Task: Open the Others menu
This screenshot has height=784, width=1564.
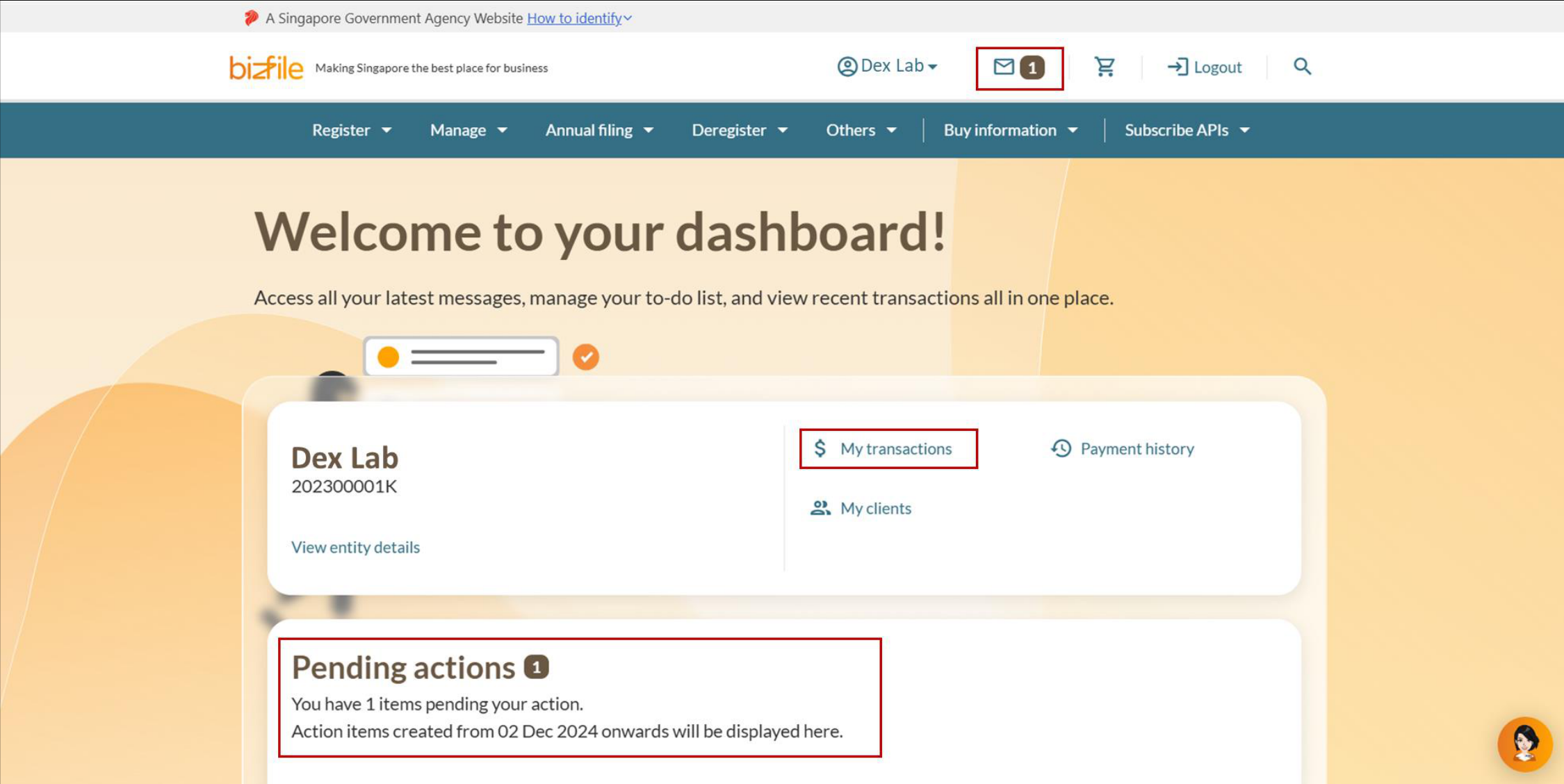Action: click(x=861, y=130)
